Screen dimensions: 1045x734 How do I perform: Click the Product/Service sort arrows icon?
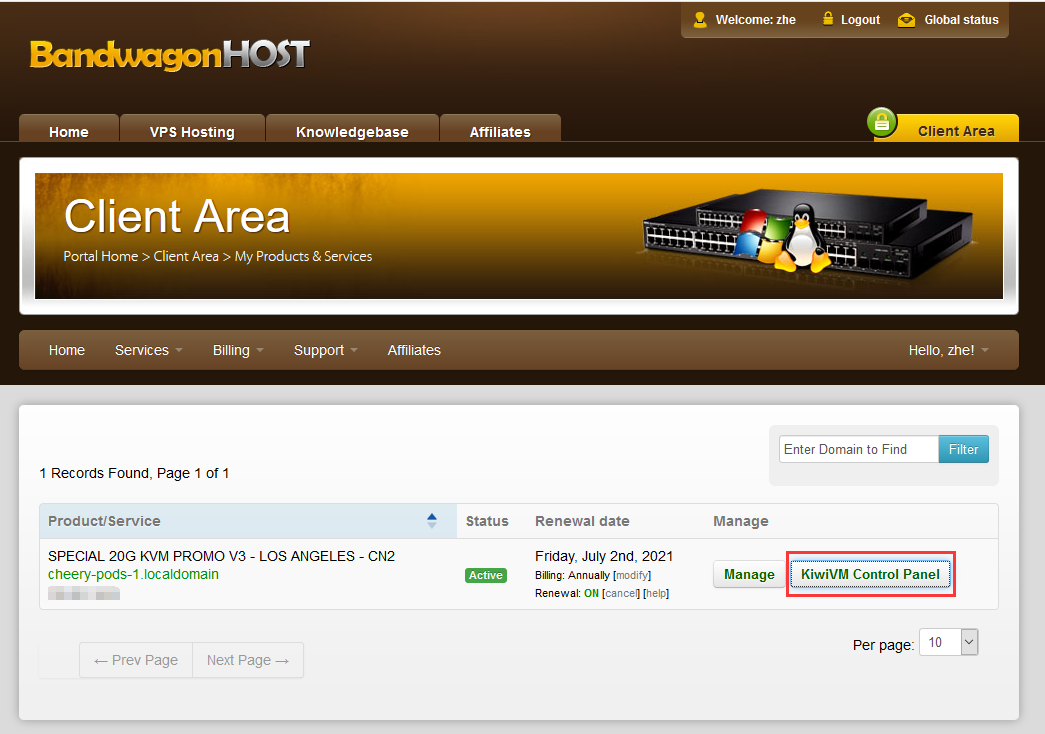(432, 520)
